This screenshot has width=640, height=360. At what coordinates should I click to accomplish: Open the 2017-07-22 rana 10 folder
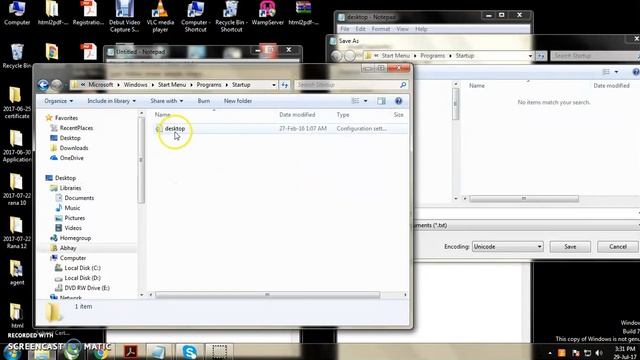click(17, 189)
